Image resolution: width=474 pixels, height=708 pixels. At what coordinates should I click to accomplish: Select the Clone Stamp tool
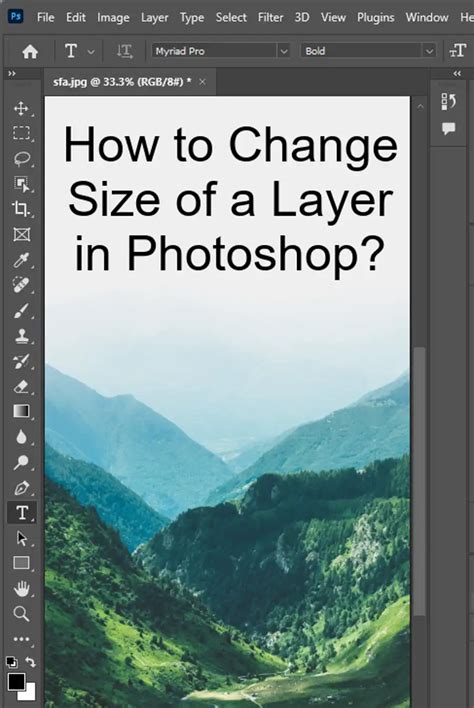coord(21,336)
